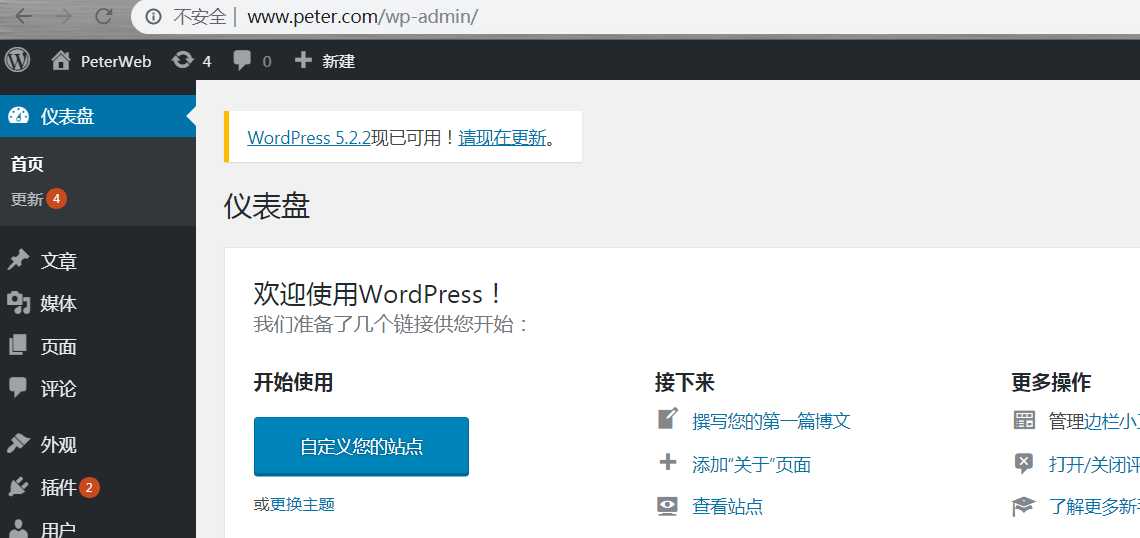Screen dimensions: 1140x538
Task: Click the view site monitor icon
Action: click(x=667, y=506)
